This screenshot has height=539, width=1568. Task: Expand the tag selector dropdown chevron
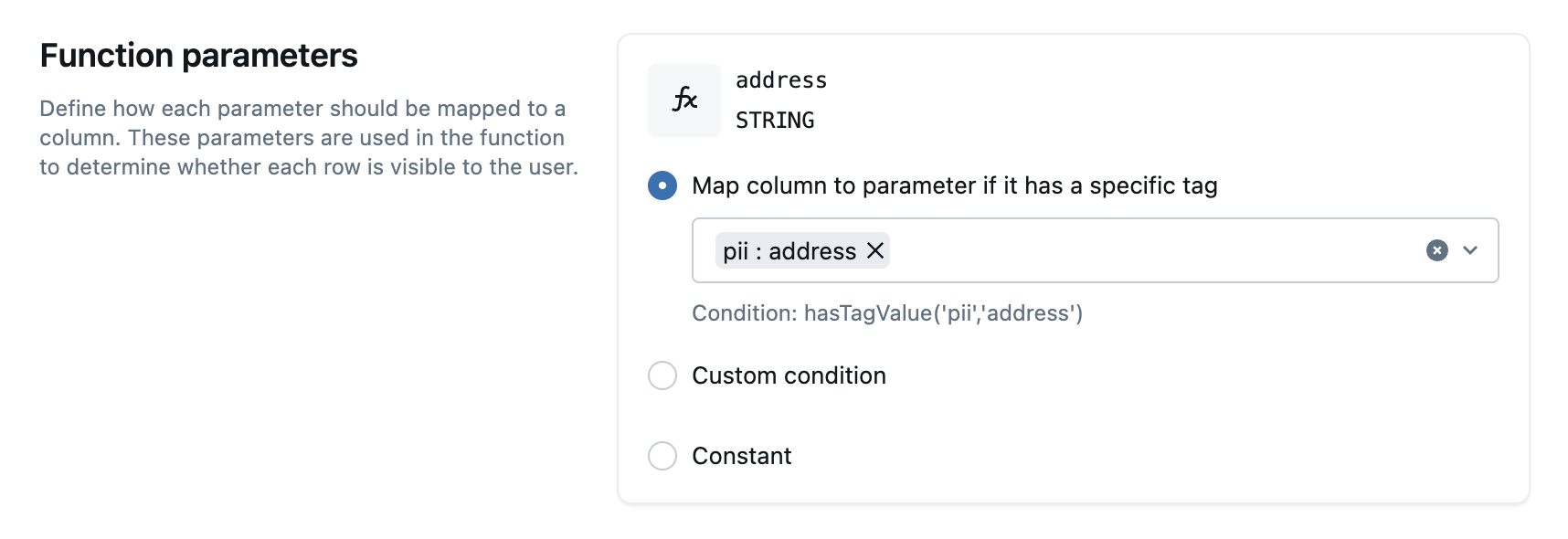[x=1469, y=250]
